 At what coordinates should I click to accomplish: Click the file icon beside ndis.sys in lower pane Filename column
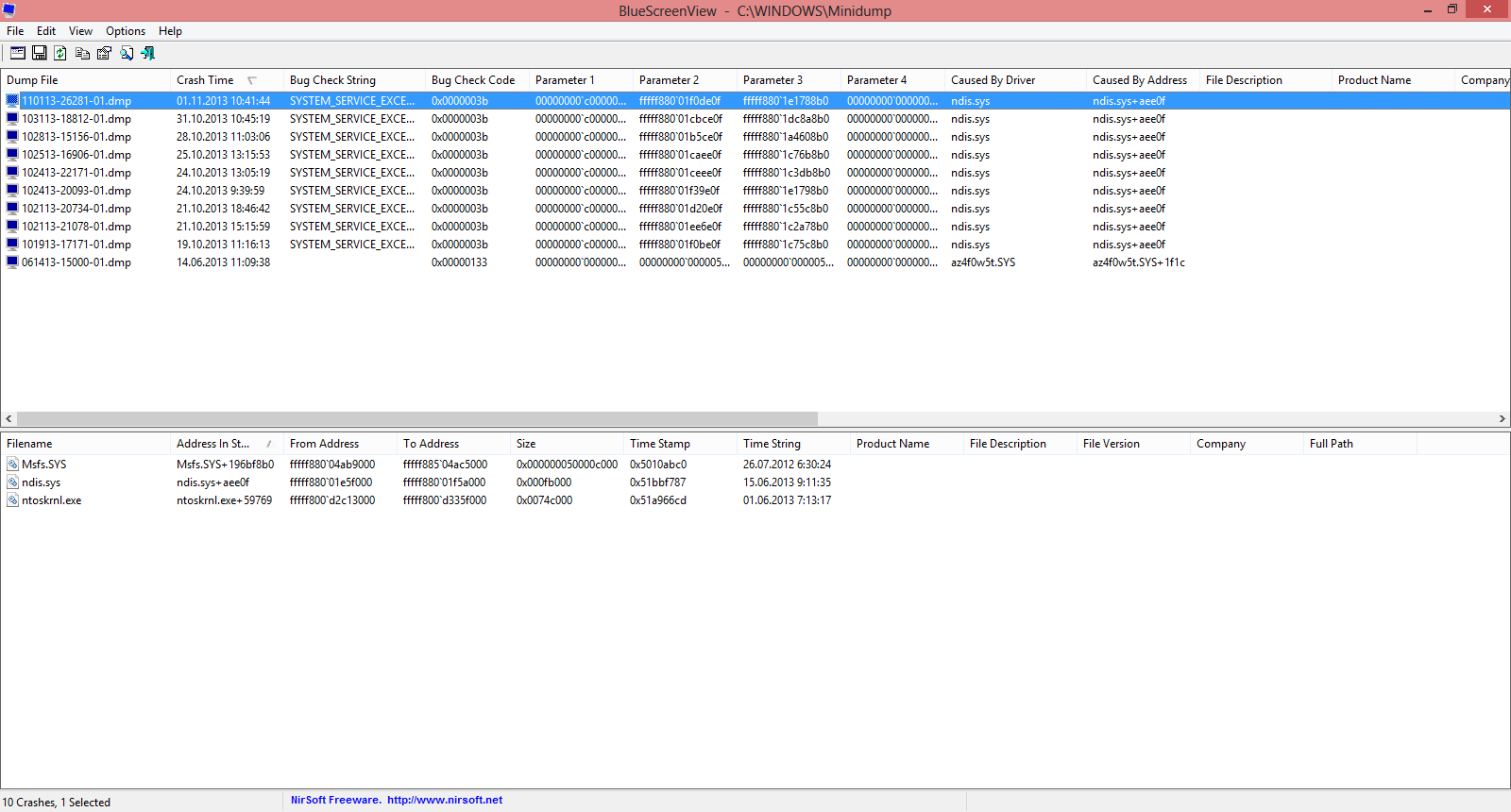coord(12,482)
